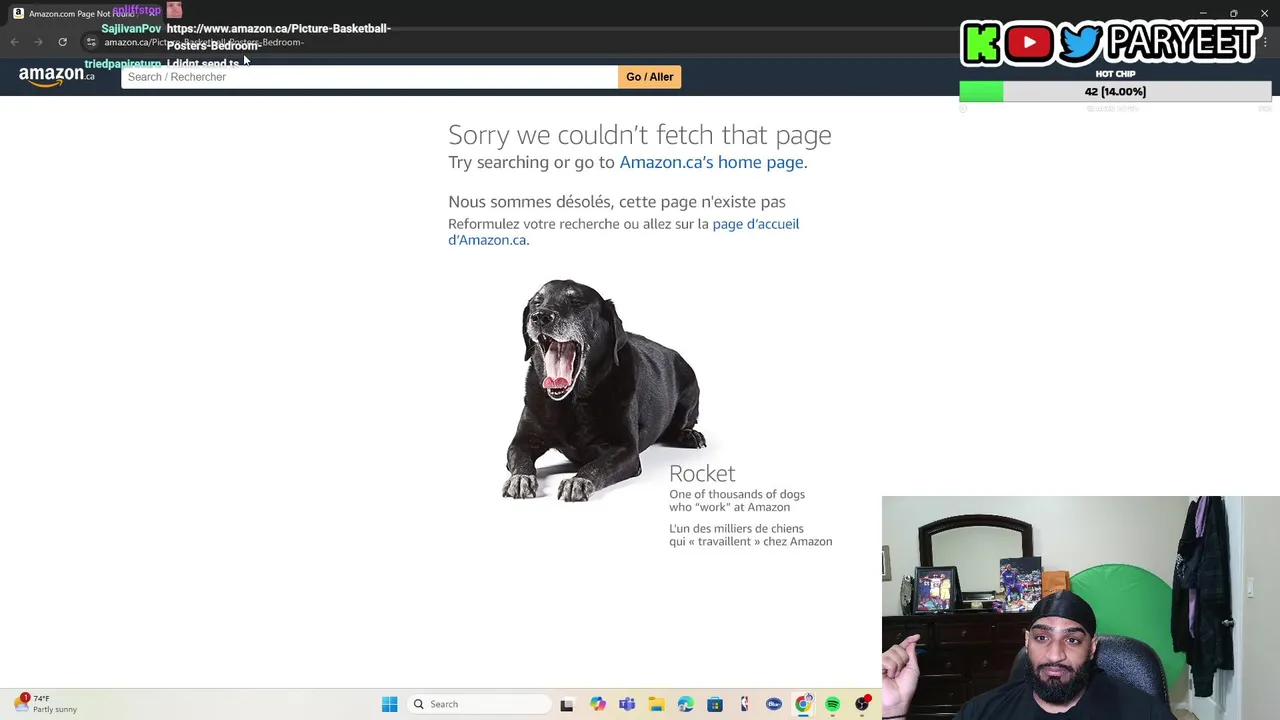Open the weather widget showing 74°F
The image size is (1280, 720).
click(x=45, y=704)
